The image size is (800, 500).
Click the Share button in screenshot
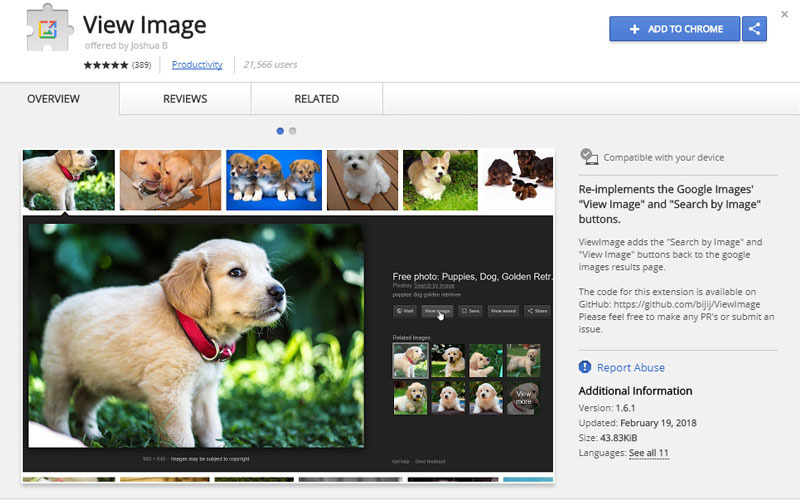tap(537, 311)
